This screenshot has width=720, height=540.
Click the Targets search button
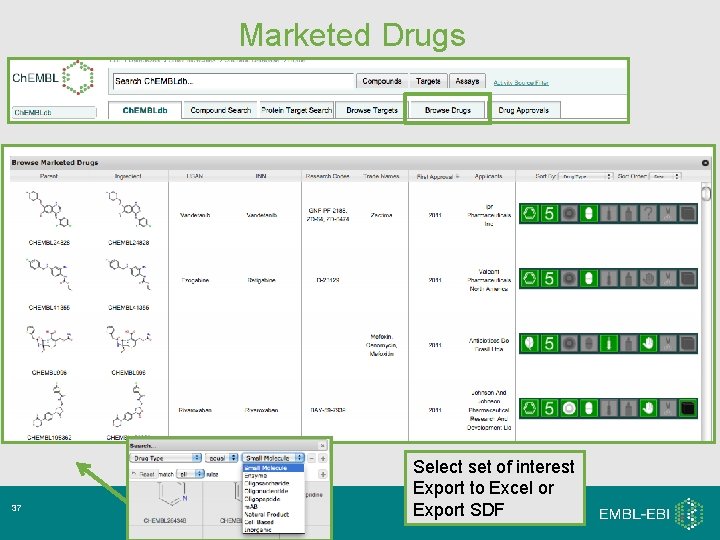tap(428, 81)
